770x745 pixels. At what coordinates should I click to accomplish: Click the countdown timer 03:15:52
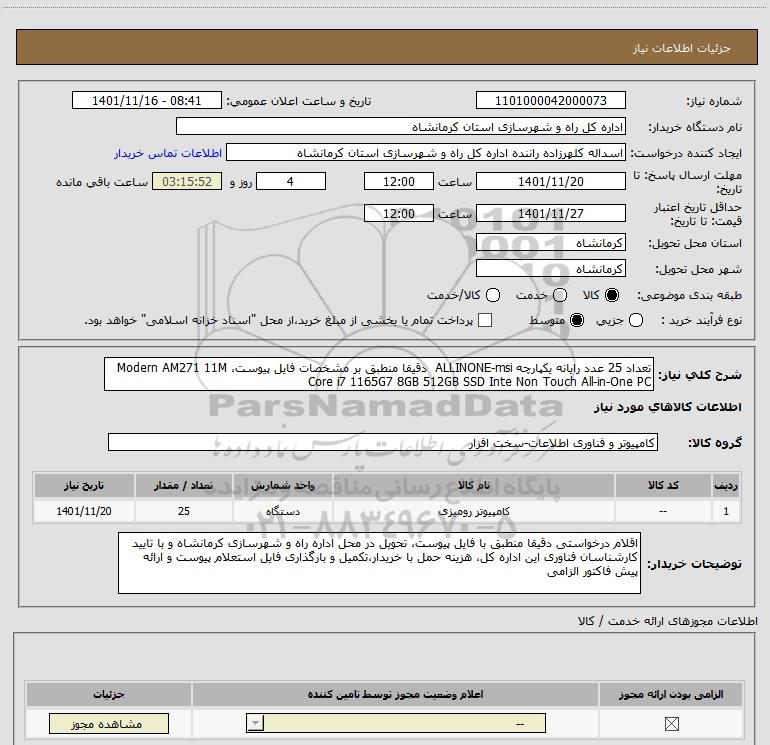(187, 181)
